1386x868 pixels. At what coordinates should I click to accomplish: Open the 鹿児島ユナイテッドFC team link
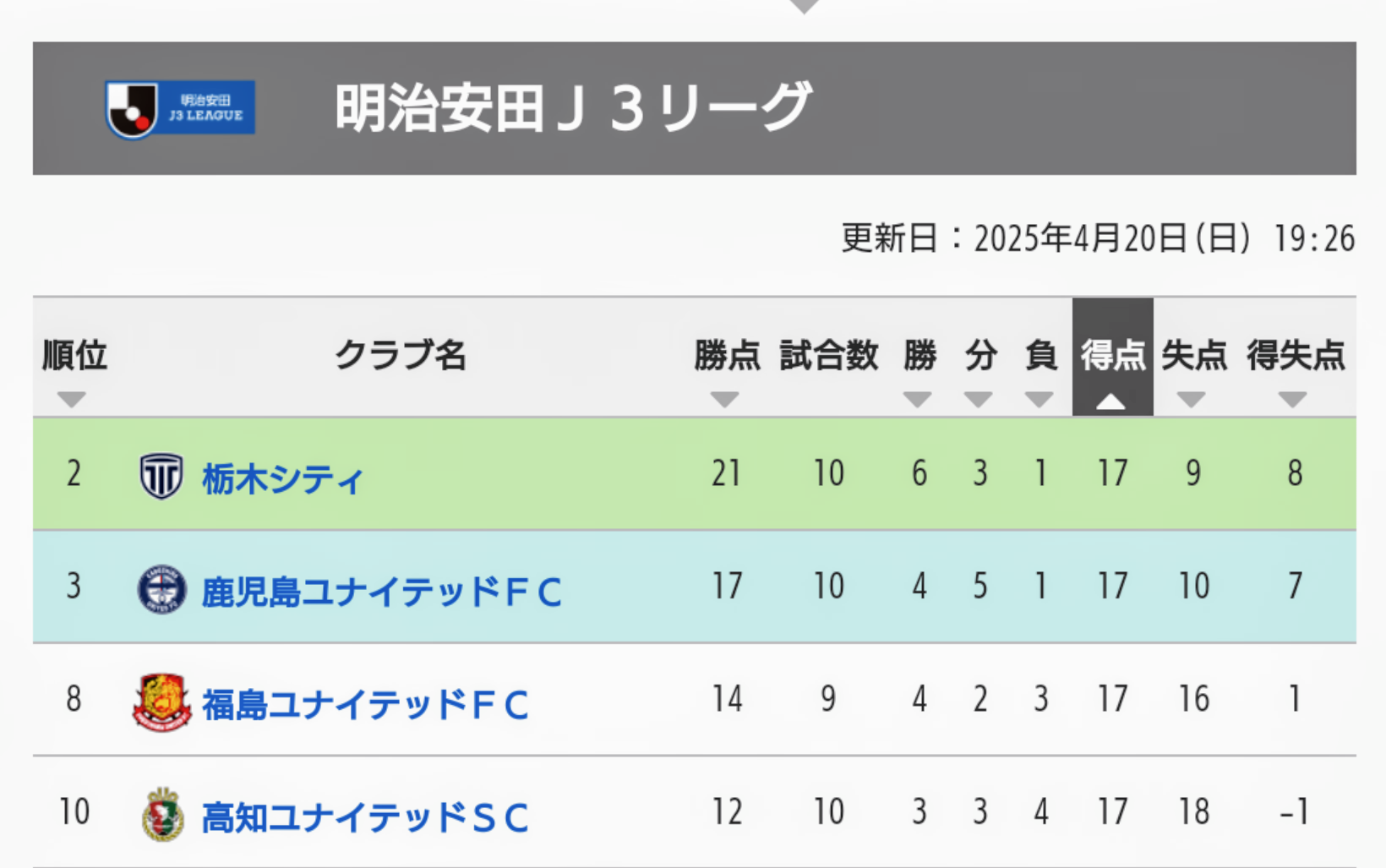381,592
